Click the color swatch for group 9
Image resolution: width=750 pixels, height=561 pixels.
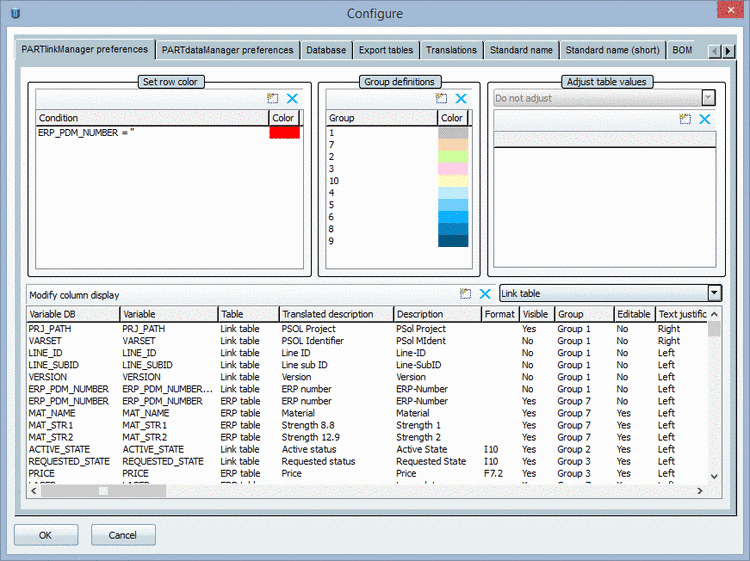coord(453,241)
